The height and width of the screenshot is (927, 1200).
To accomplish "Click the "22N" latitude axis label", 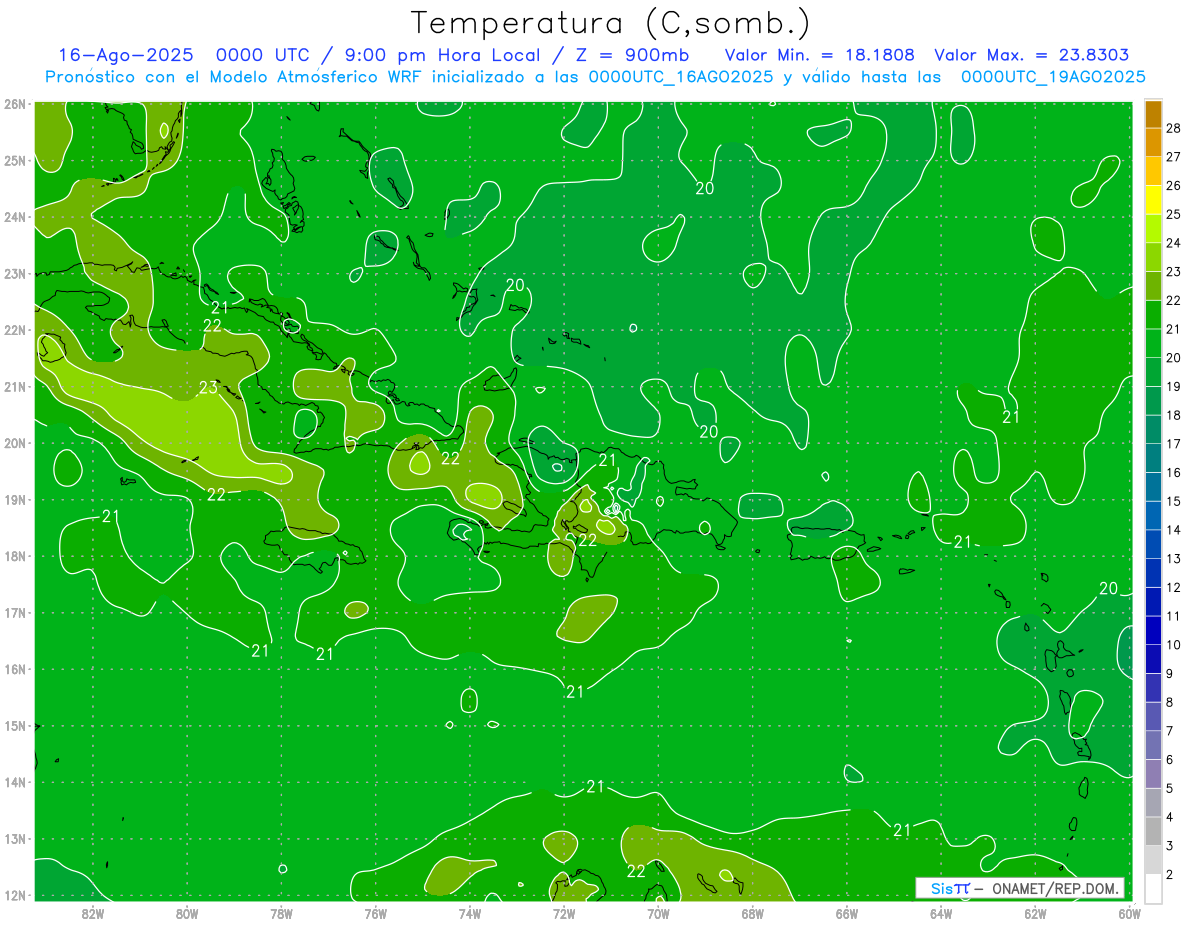I will point(15,330).
